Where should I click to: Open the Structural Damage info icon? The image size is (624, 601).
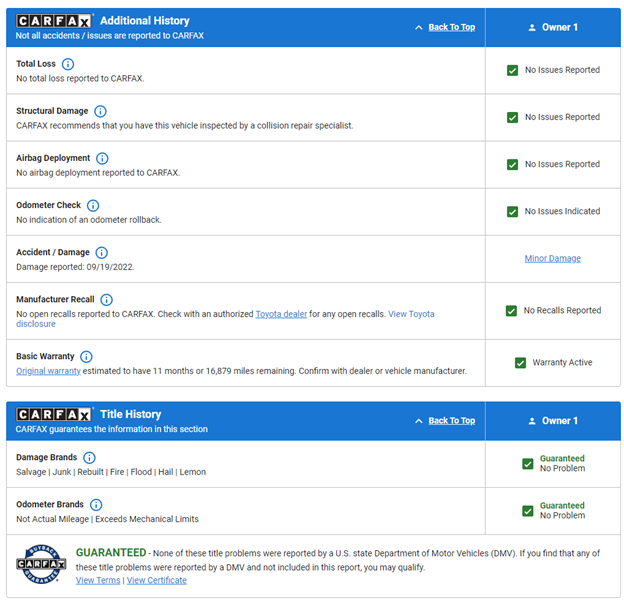pos(100,111)
